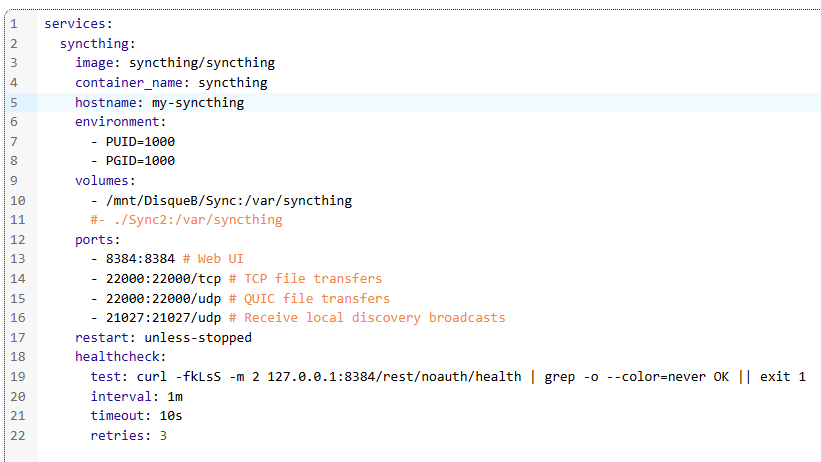Click line number 22 in the gutter
This screenshot has height=462, width=821.
[x=18, y=436]
